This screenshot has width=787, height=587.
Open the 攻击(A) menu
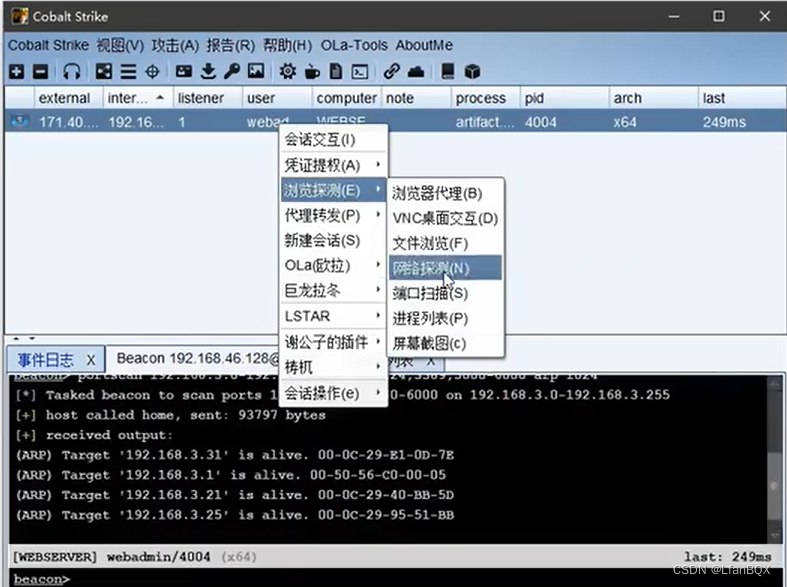175,45
